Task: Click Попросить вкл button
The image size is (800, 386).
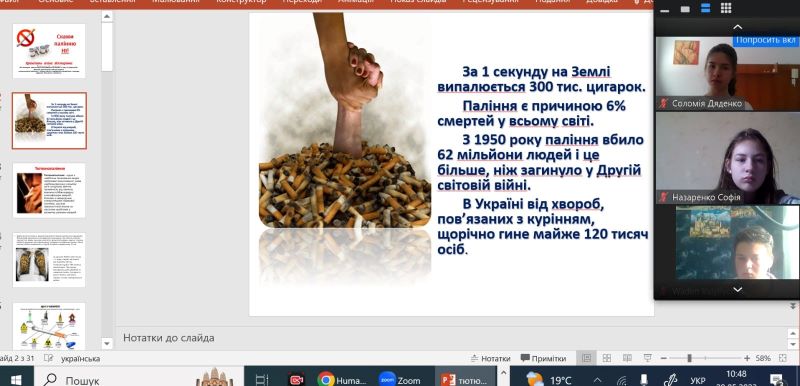Action: (x=766, y=40)
